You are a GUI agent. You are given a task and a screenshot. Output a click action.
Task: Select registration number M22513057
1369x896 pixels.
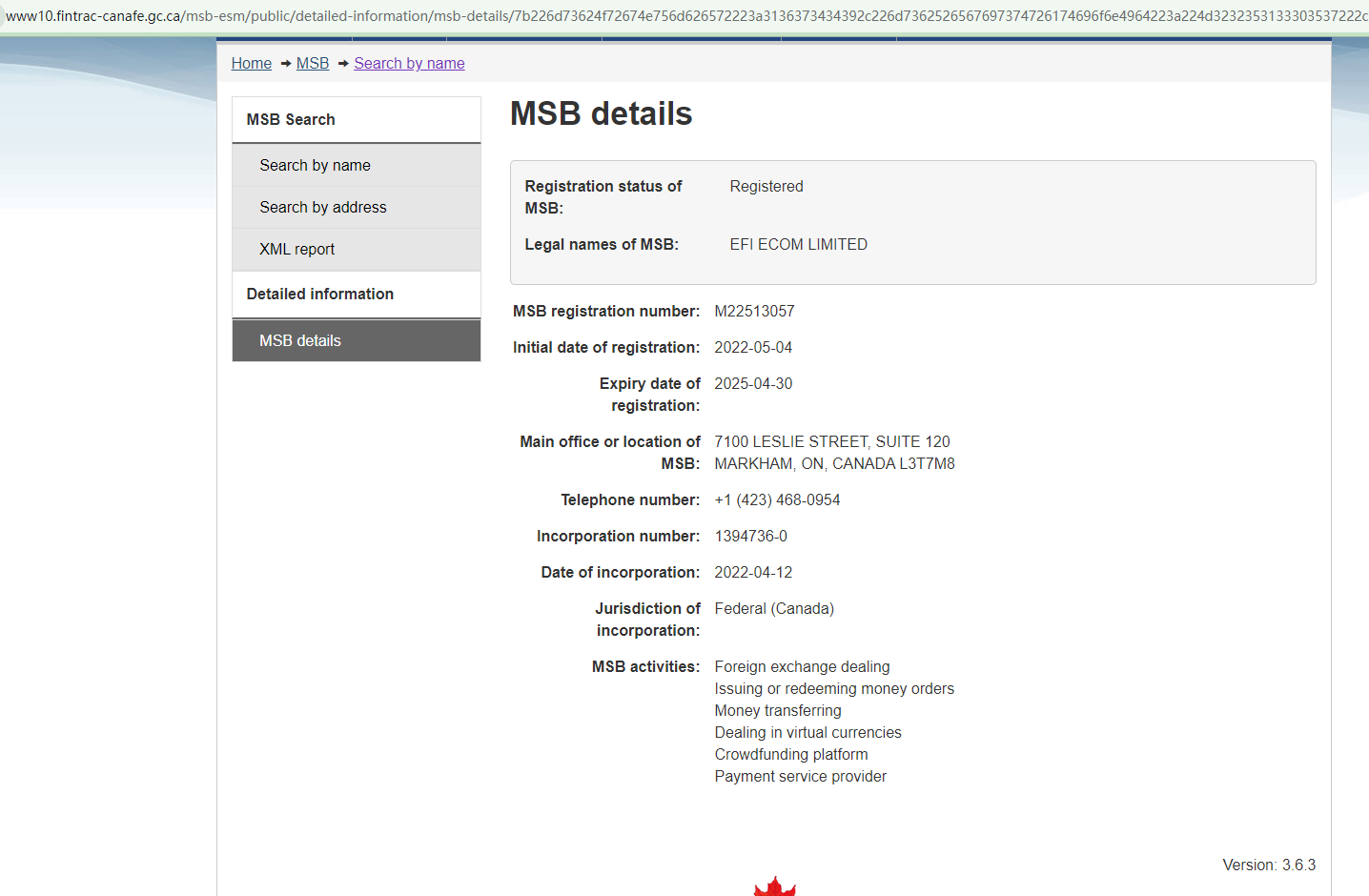[x=754, y=311]
